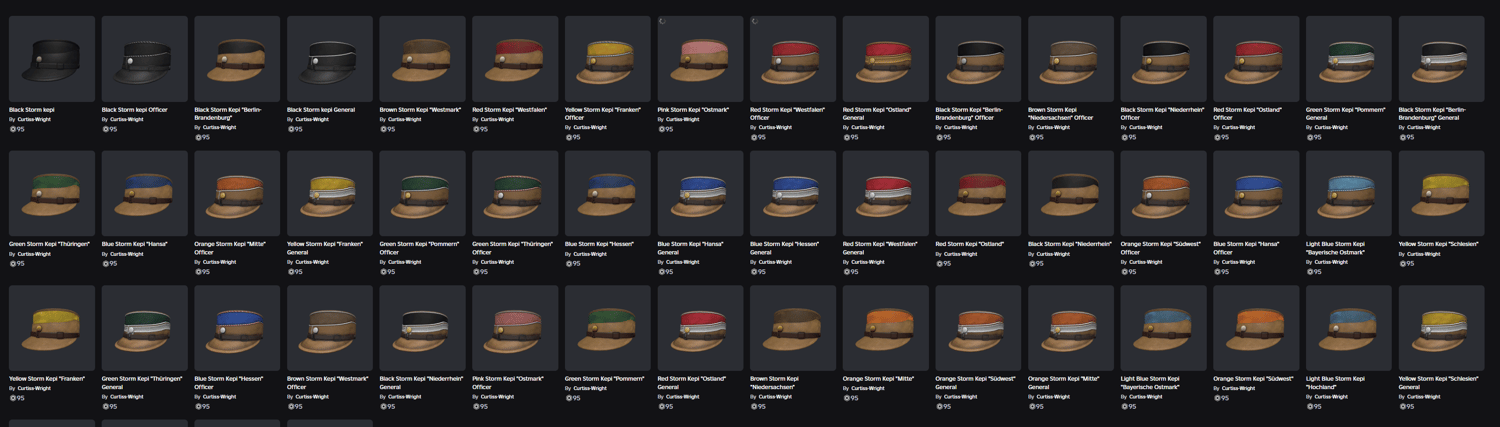
Task: Select Yellow Storm Kepi "Franken" Officer hat image
Action: click(x=607, y=58)
